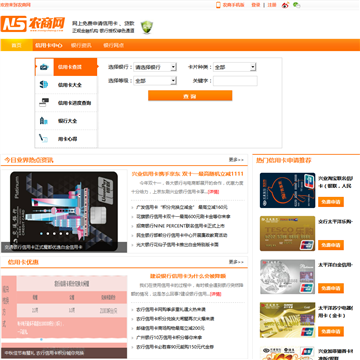Click the 农商网 NS logo
Viewport: 360px width, 360px height.
(x=33, y=24)
